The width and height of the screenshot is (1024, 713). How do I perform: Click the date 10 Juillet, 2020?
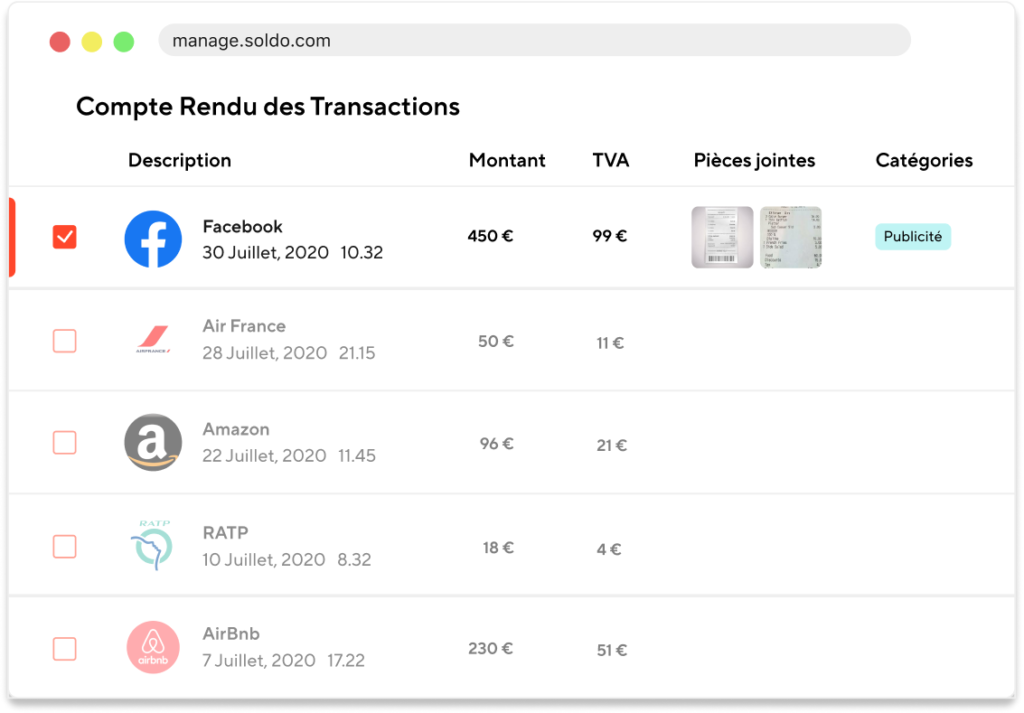263,560
